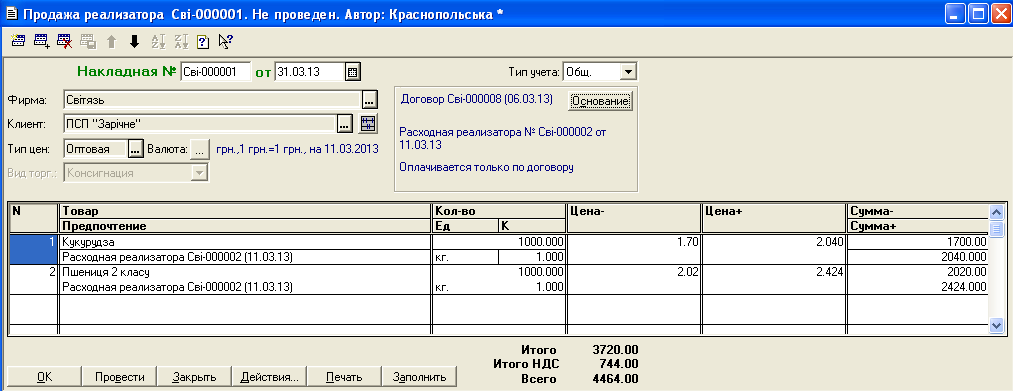This screenshot has width=1013, height=391.
Task: Click the Кол-во column header
Action: click(499, 211)
